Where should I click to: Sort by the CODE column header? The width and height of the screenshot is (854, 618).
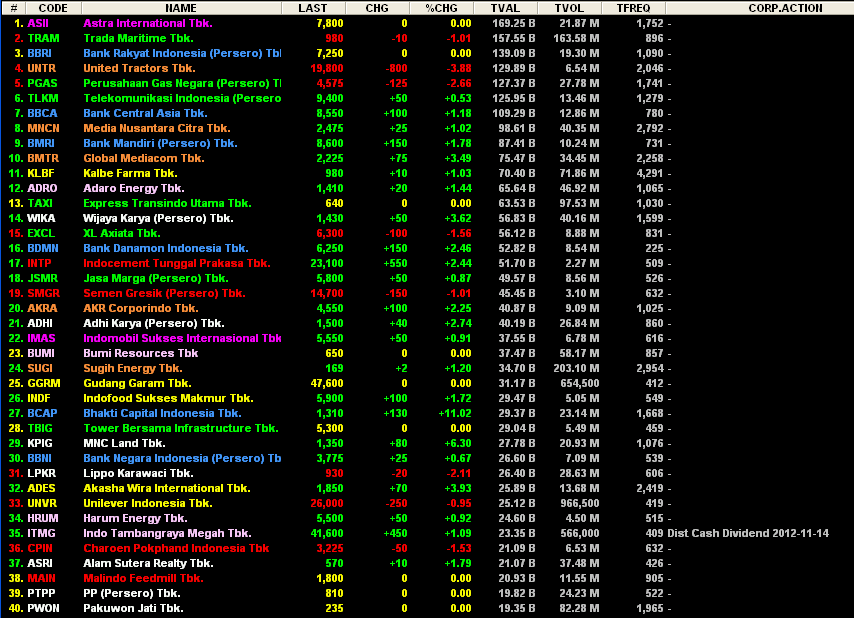pos(53,8)
